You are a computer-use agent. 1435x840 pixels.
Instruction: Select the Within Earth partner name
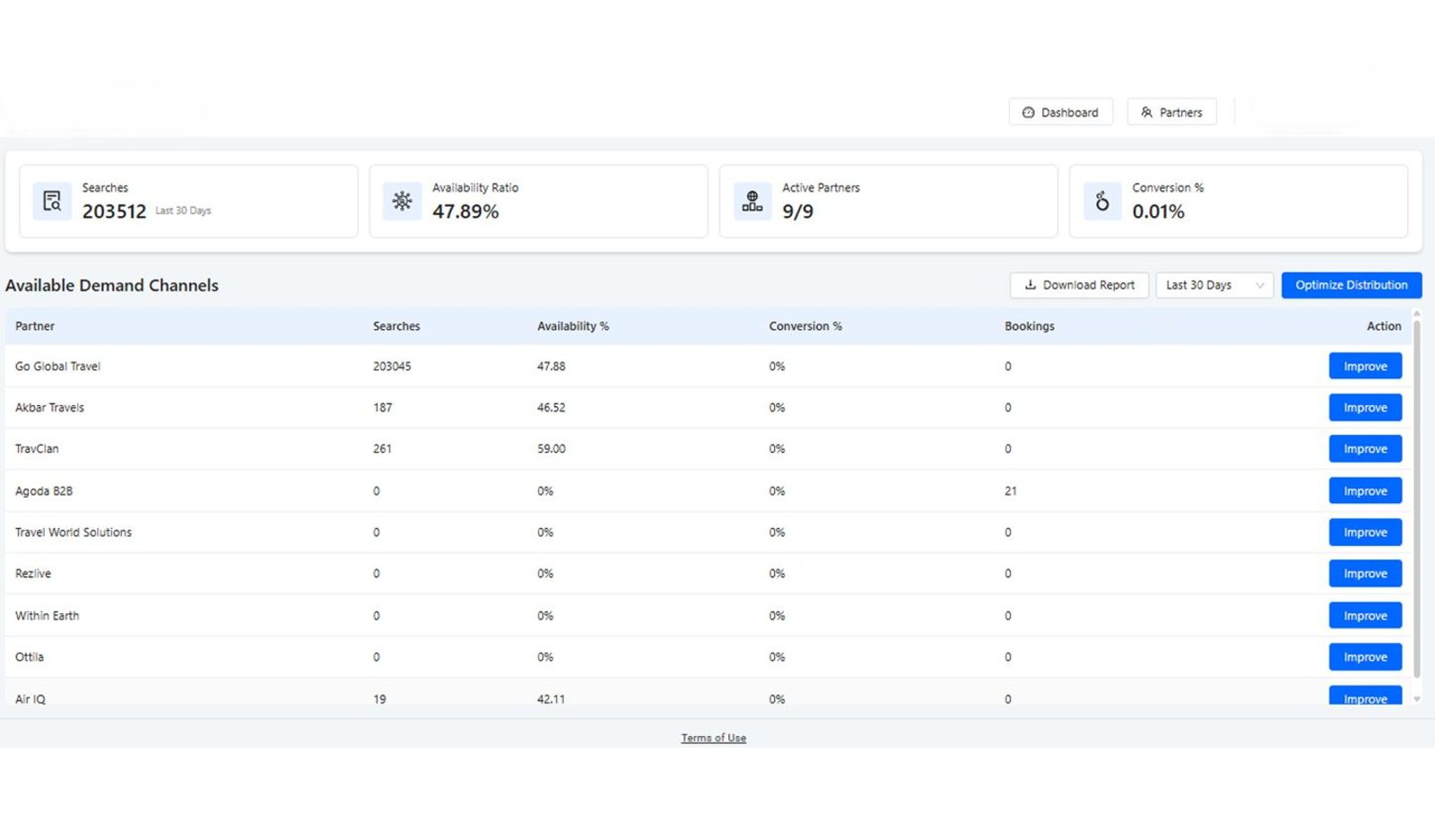point(47,615)
